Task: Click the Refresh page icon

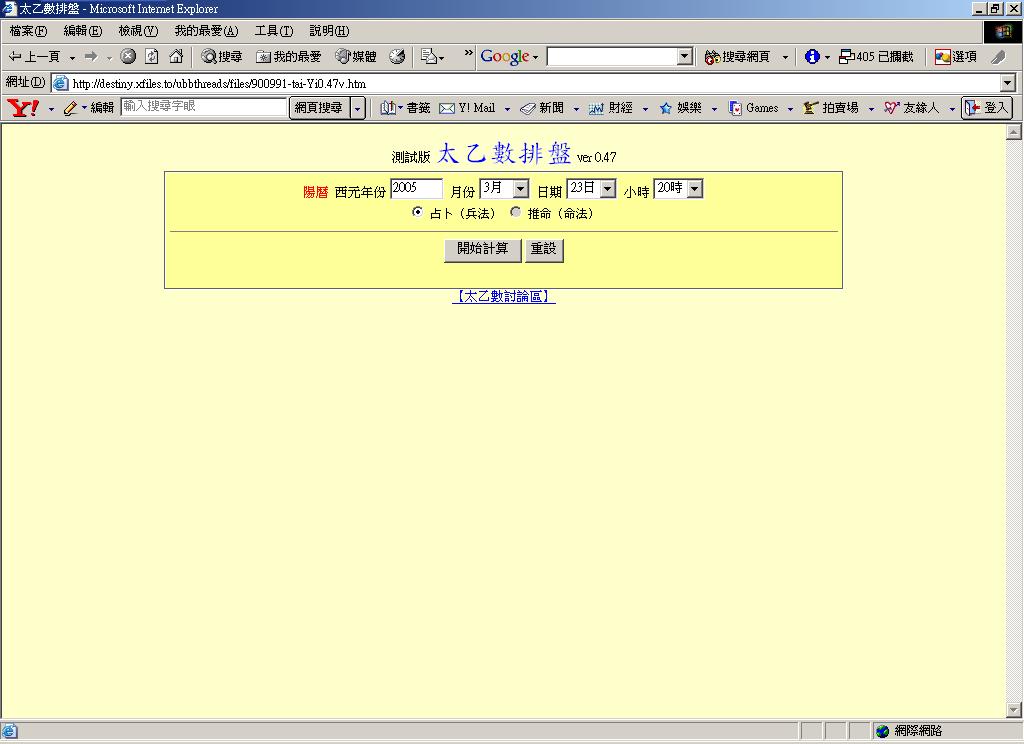Action: coord(152,57)
